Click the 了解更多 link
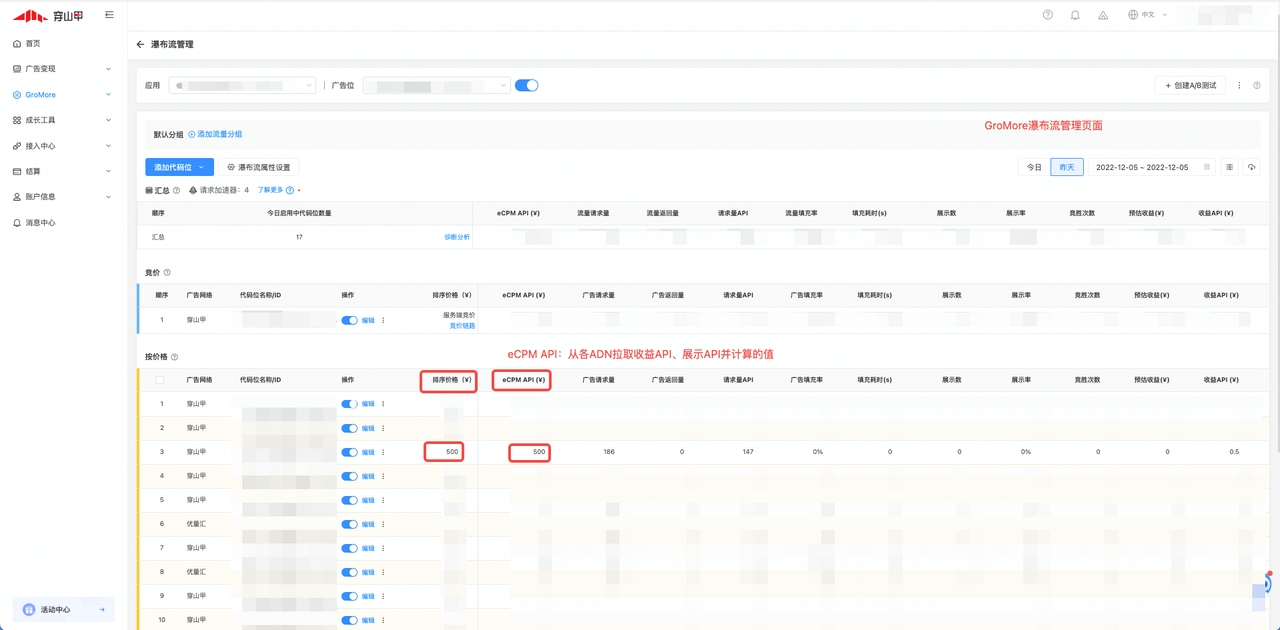Image resolution: width=1280 pixels, height=630 pixels. tap(270, 190)
